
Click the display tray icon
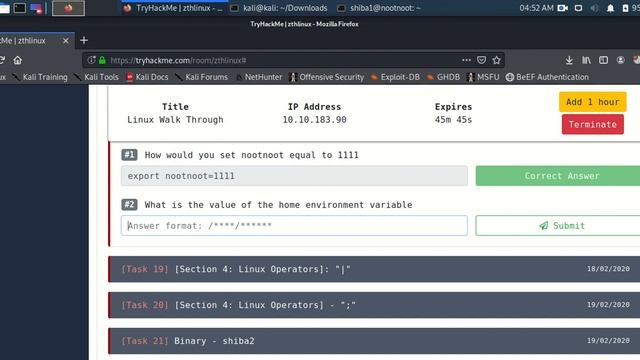coord(578,8)
